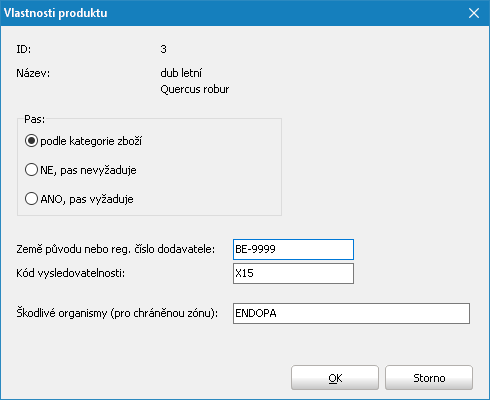Close the Vlastnosti produktu dialog

474,13
